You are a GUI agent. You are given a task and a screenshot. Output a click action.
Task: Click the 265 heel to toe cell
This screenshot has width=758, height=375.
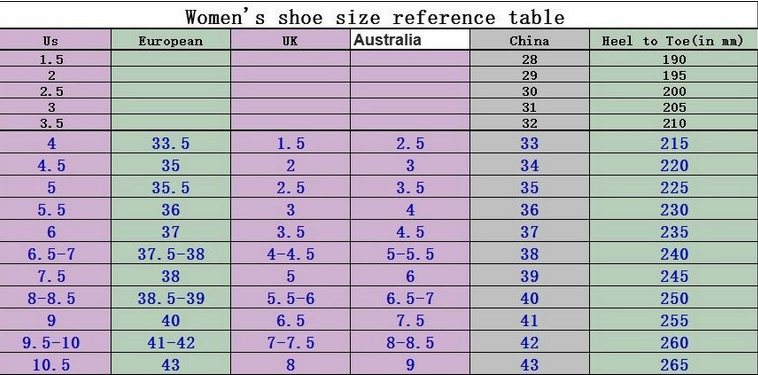coord(674,365)
